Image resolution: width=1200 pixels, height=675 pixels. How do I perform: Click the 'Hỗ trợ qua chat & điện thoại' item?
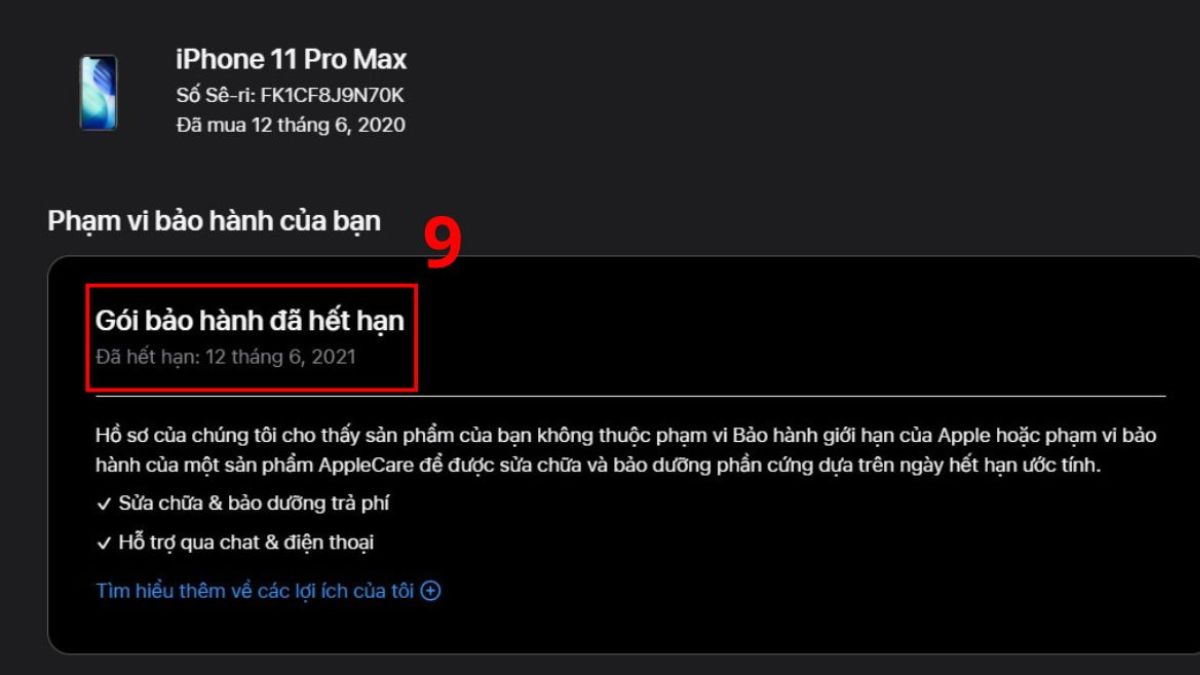(246, 543)
